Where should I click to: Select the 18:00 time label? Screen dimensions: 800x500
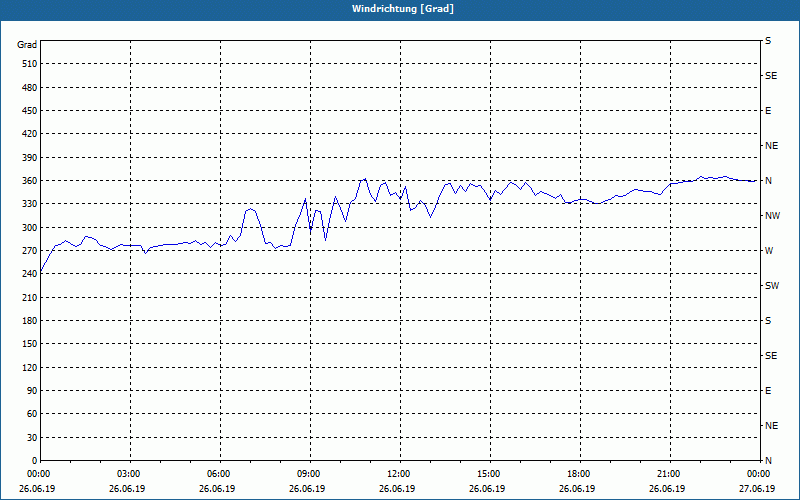[581, 474]
